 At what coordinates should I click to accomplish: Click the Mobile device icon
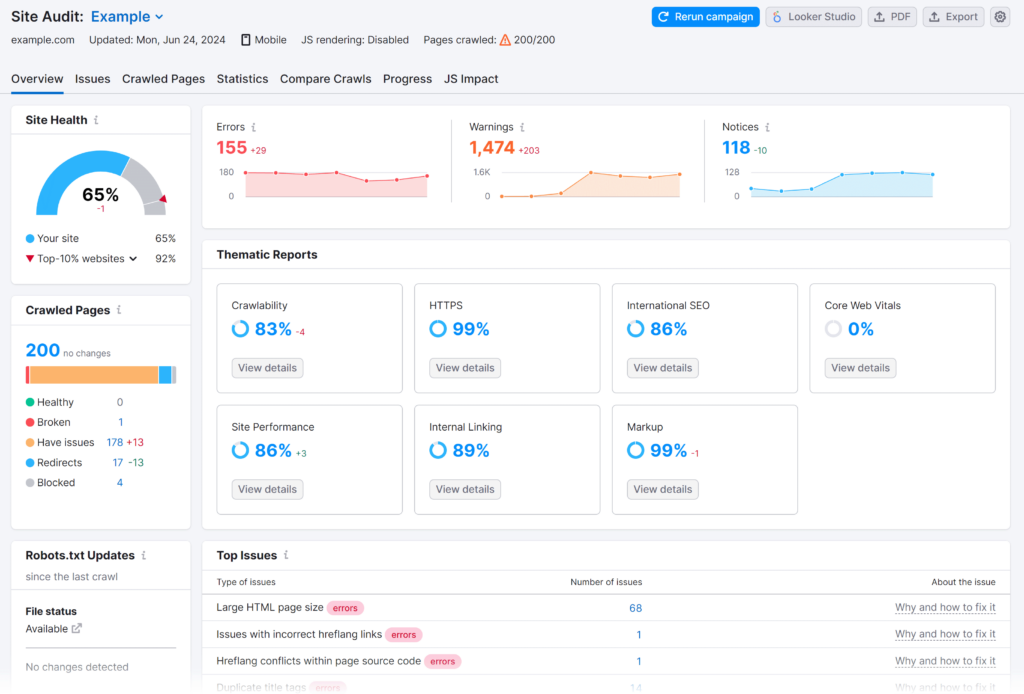[246, 40]
